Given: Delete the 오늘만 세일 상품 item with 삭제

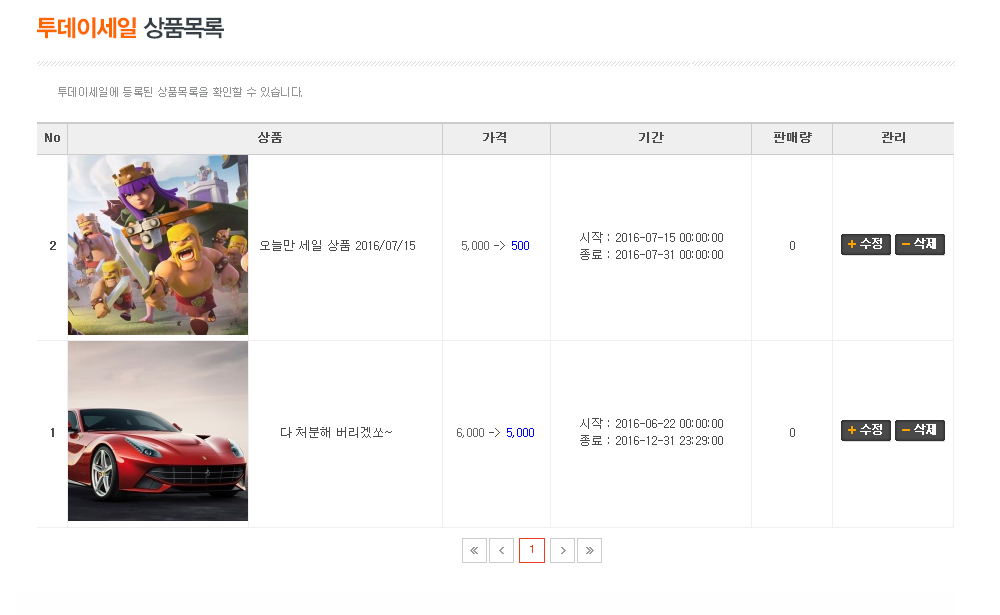Looking at the screenshot, I should (x=919, y=245).
